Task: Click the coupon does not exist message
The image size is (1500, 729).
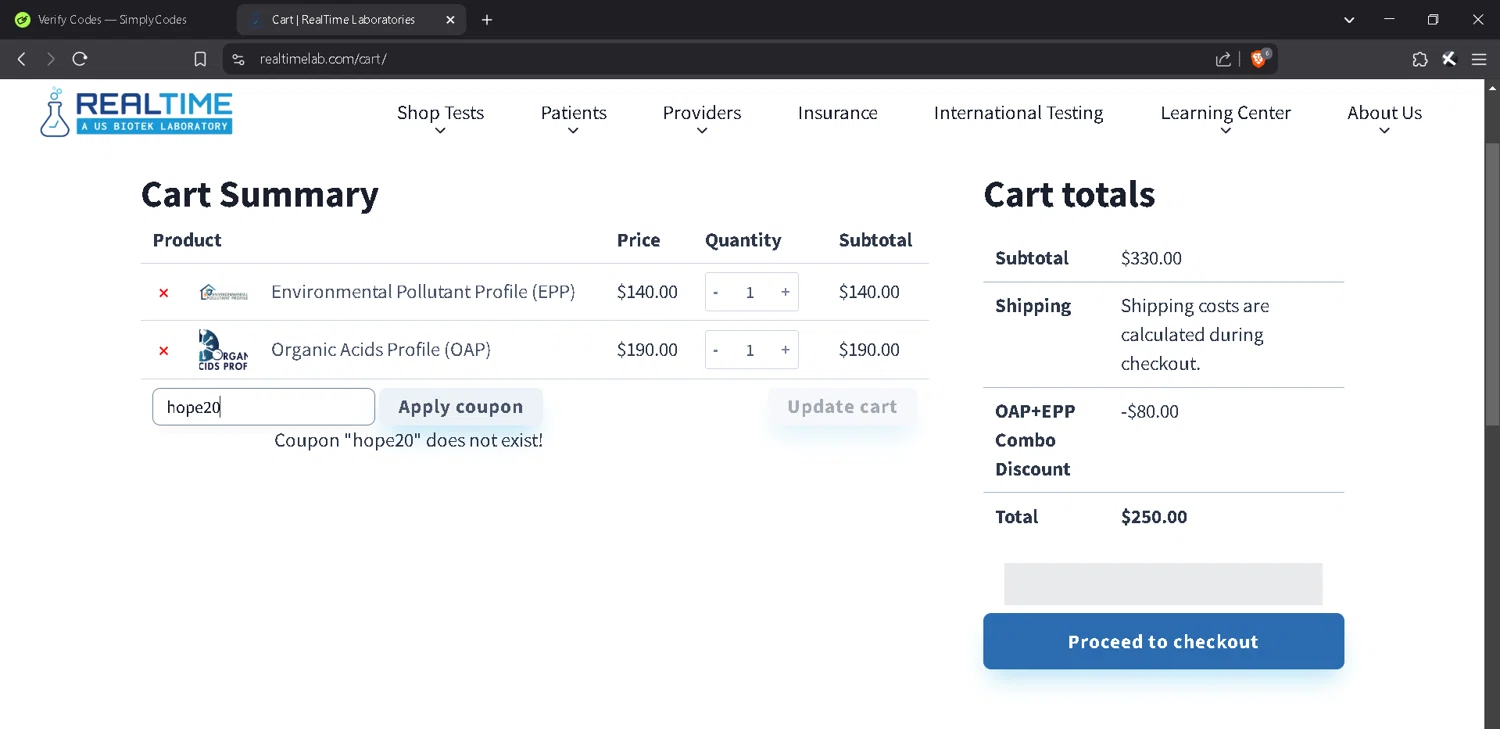Action: pos(409,440)
